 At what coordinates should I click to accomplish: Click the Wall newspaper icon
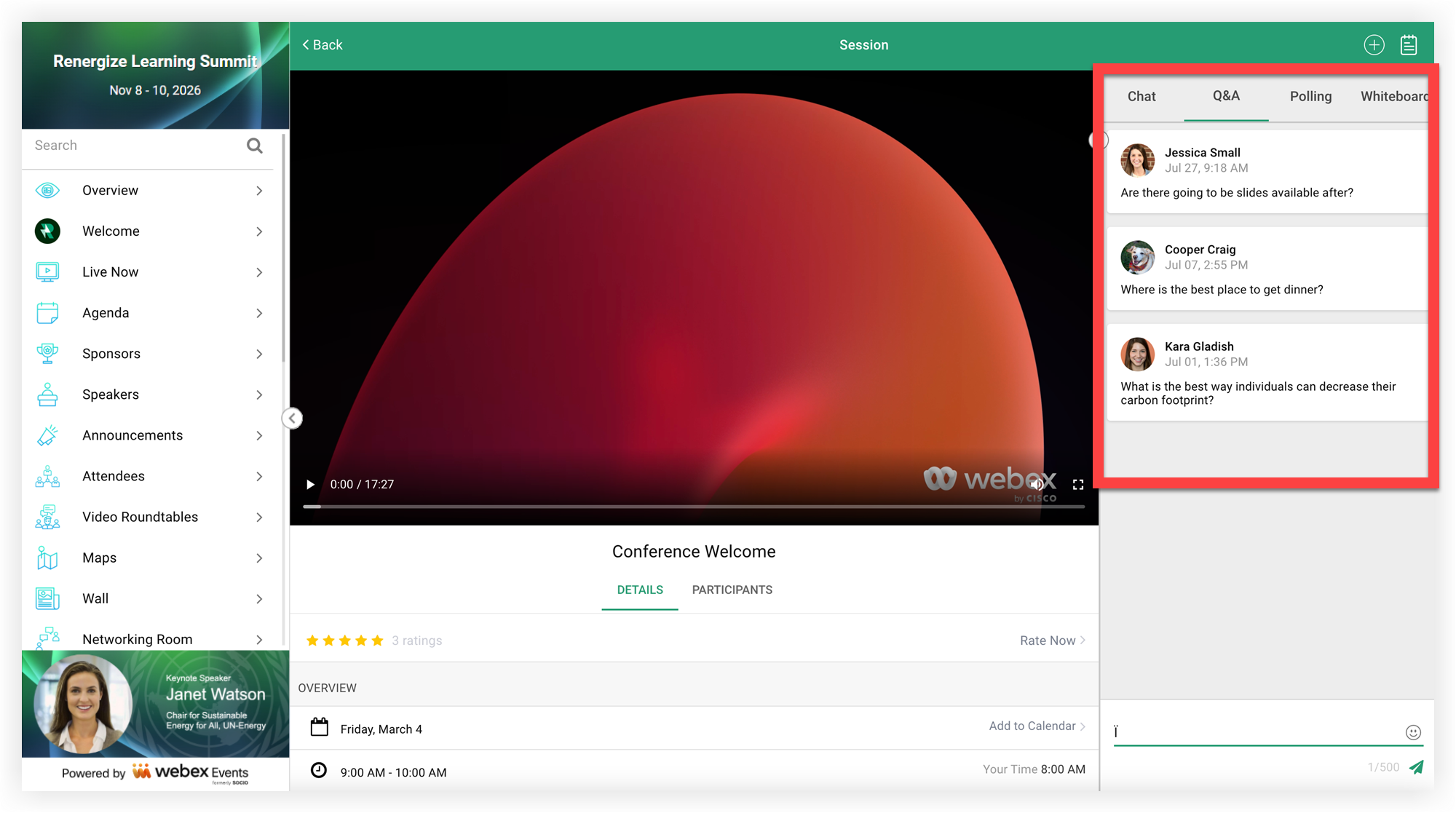point(47,598)
